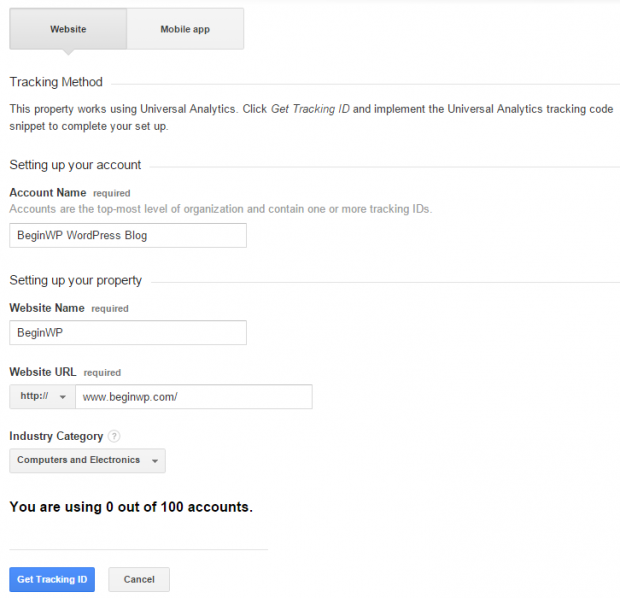Screen dimensions: 620x598
Task: Switch to the Mobile app tab
Action: click(x=185, y=30)
